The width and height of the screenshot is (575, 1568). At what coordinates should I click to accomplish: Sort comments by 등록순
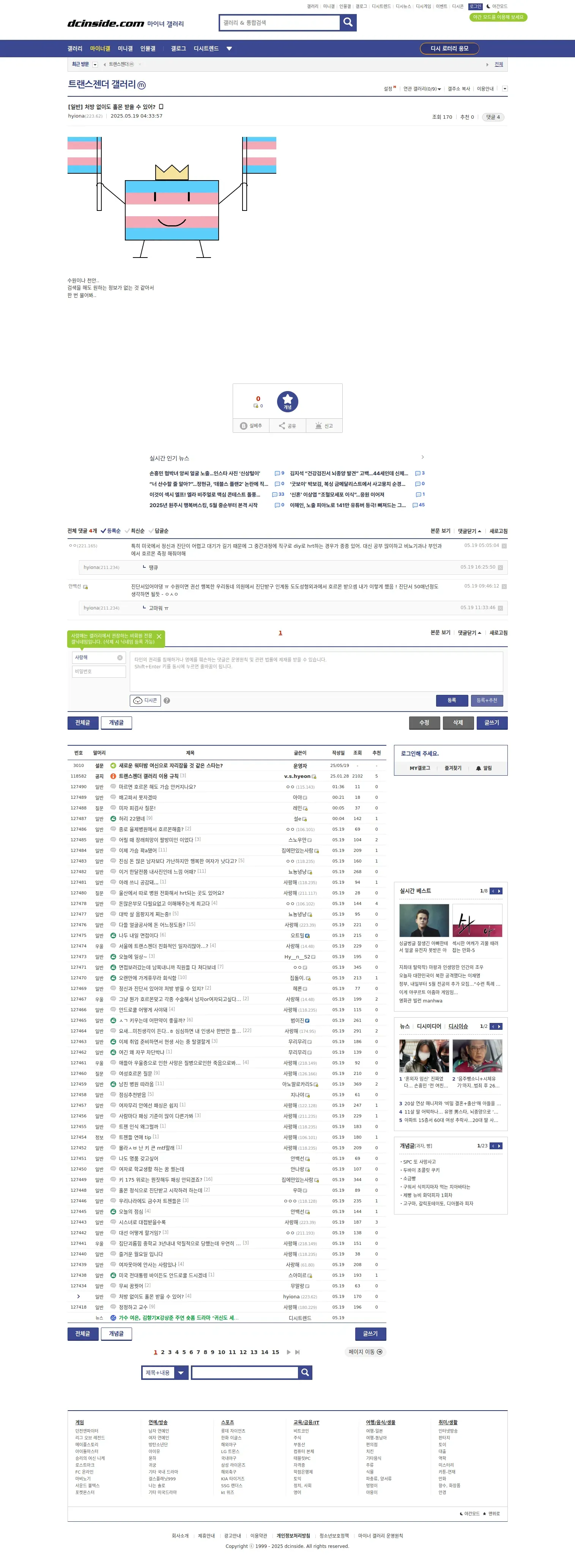111,531
